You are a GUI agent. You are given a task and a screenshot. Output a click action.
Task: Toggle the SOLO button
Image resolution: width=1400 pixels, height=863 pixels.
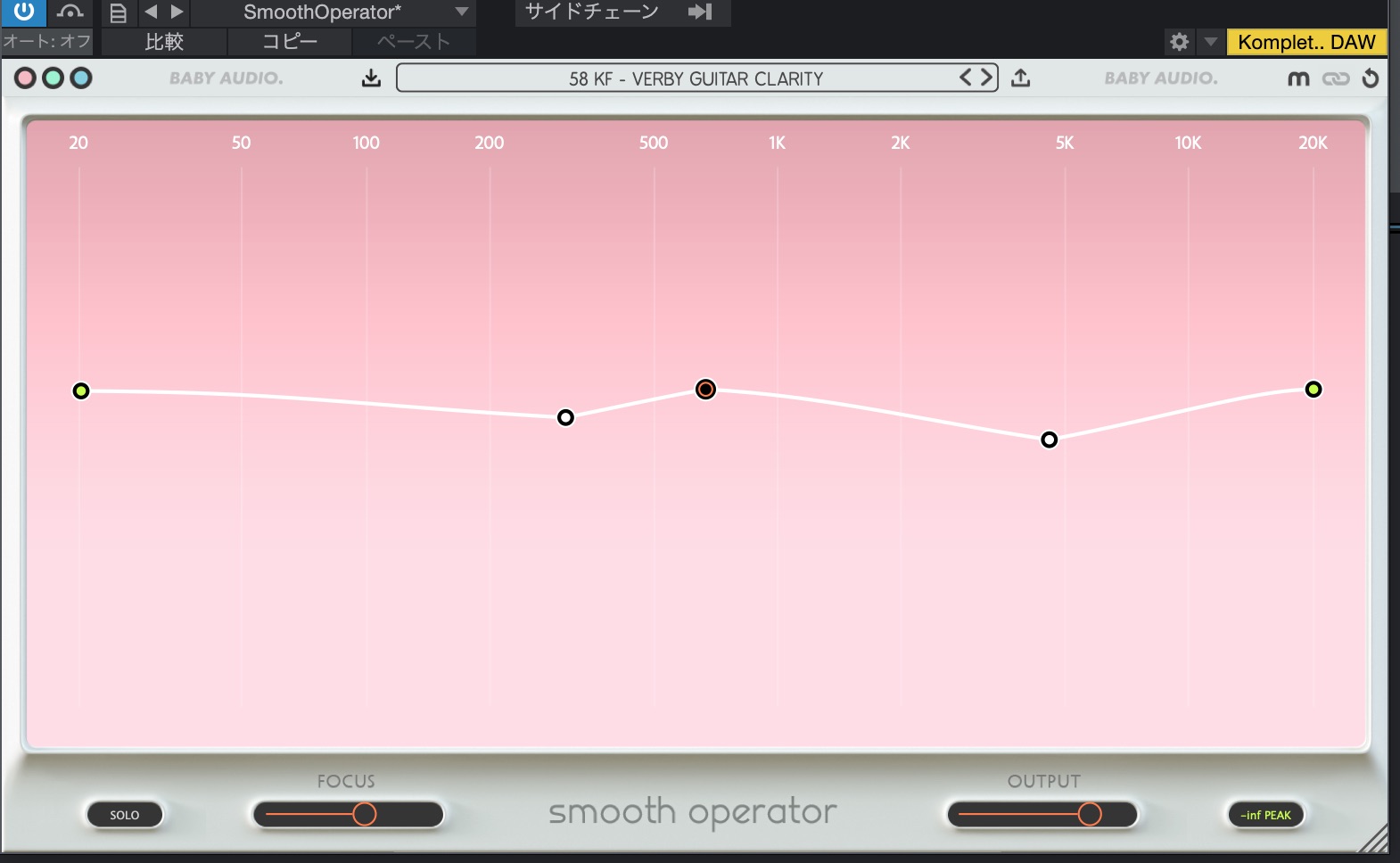pyautogui.click(x=125, y=815)
